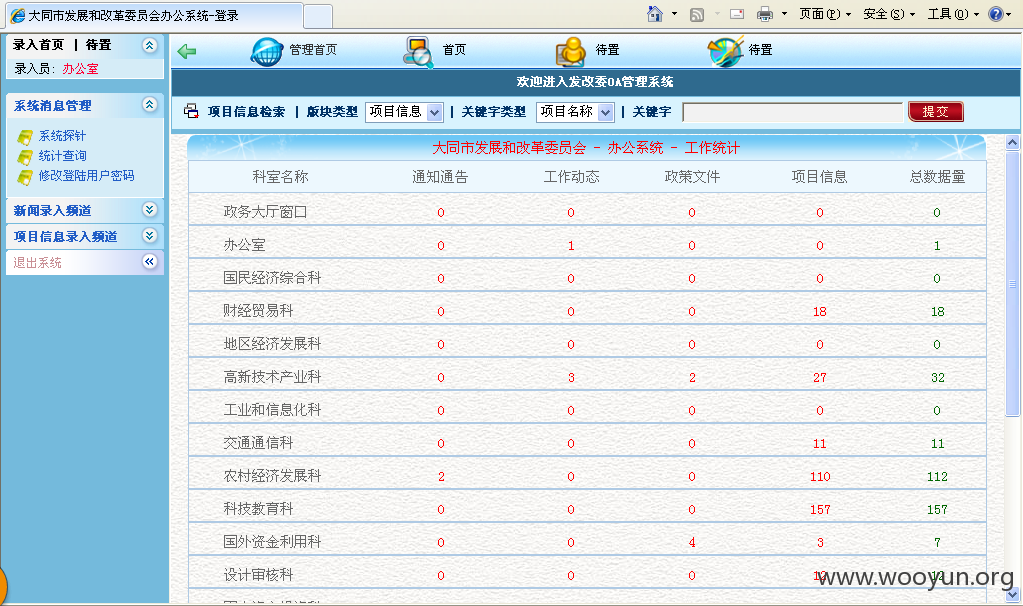1023x606 pixels.
Task: Open the 统计查询 link
Action: (x=62, y=156)
